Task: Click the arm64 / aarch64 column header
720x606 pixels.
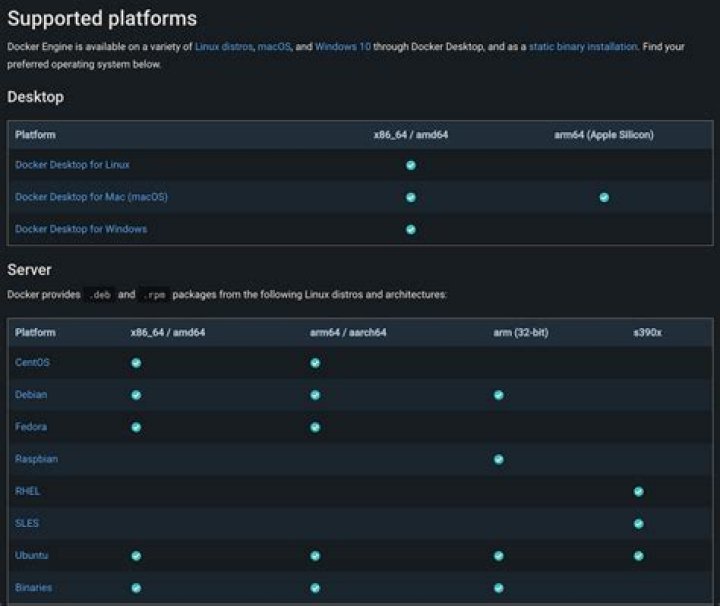Action: coord(348,332)
